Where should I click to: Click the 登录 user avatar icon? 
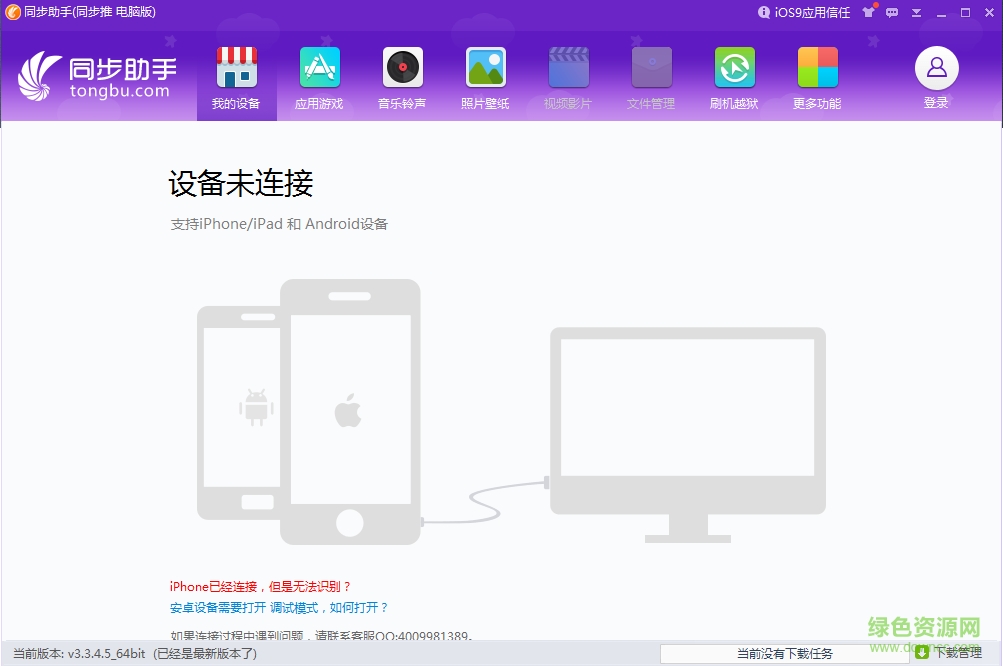936,67
